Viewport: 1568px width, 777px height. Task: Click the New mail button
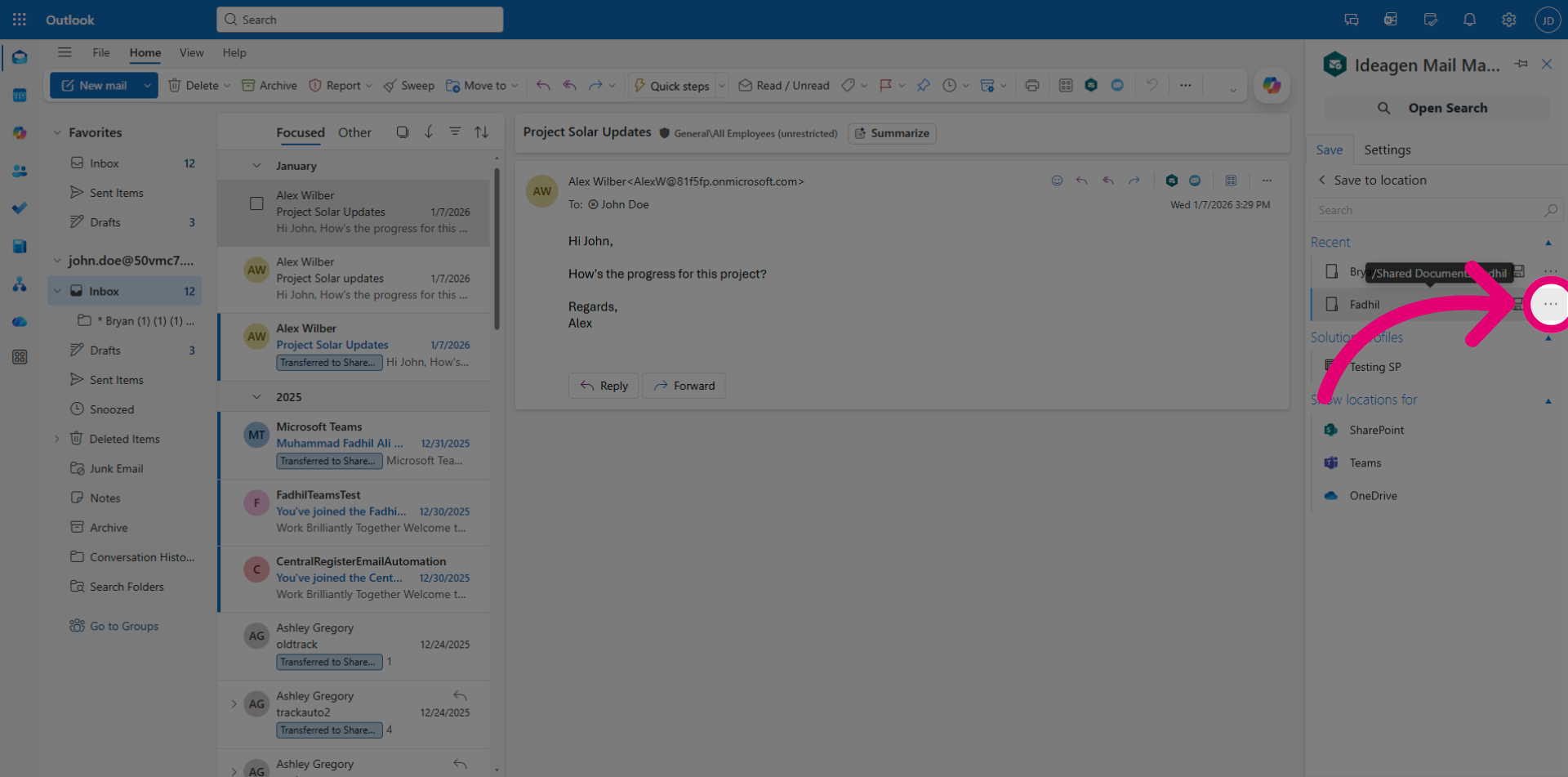click(94, 85)
